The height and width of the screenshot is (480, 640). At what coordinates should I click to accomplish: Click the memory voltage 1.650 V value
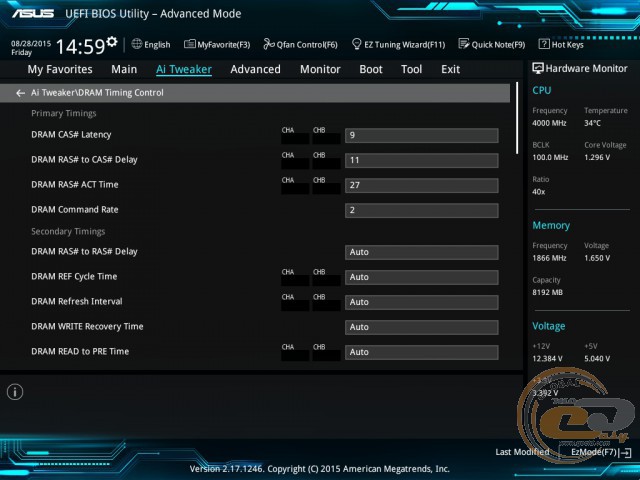click(x=597, y=258)
